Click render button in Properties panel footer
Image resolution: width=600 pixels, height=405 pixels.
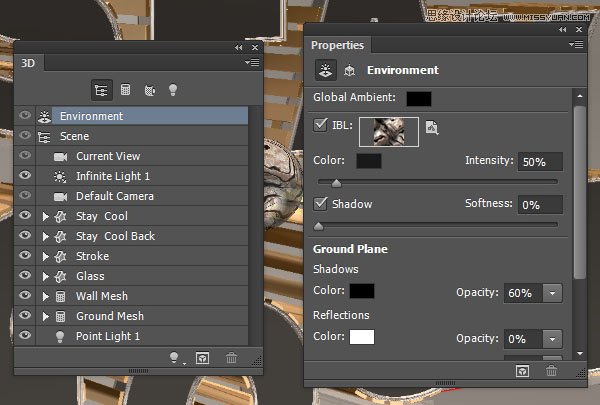tap(522, 370)
